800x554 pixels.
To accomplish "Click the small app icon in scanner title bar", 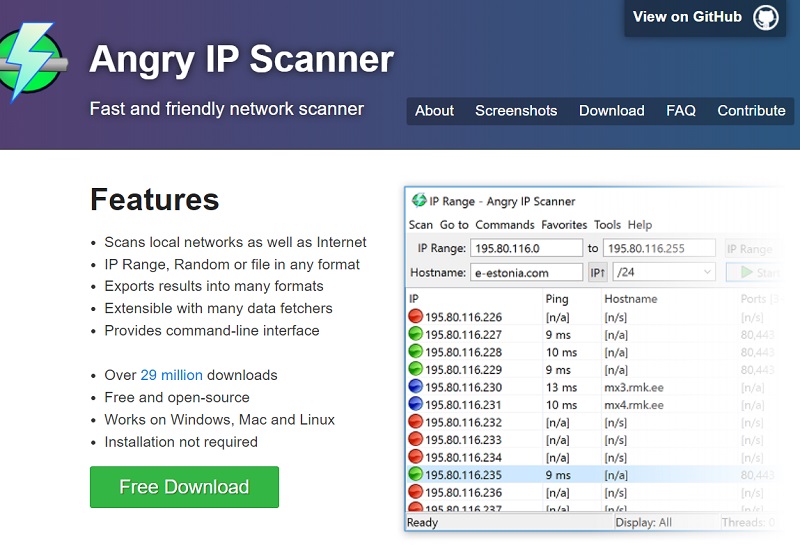I will pos(419,200).
